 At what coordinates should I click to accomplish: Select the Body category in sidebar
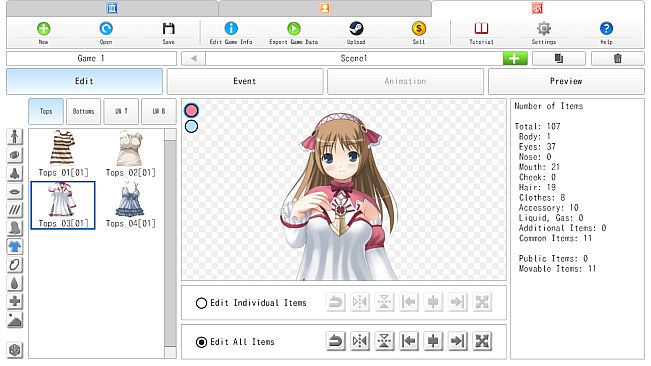tap(15, 137)
